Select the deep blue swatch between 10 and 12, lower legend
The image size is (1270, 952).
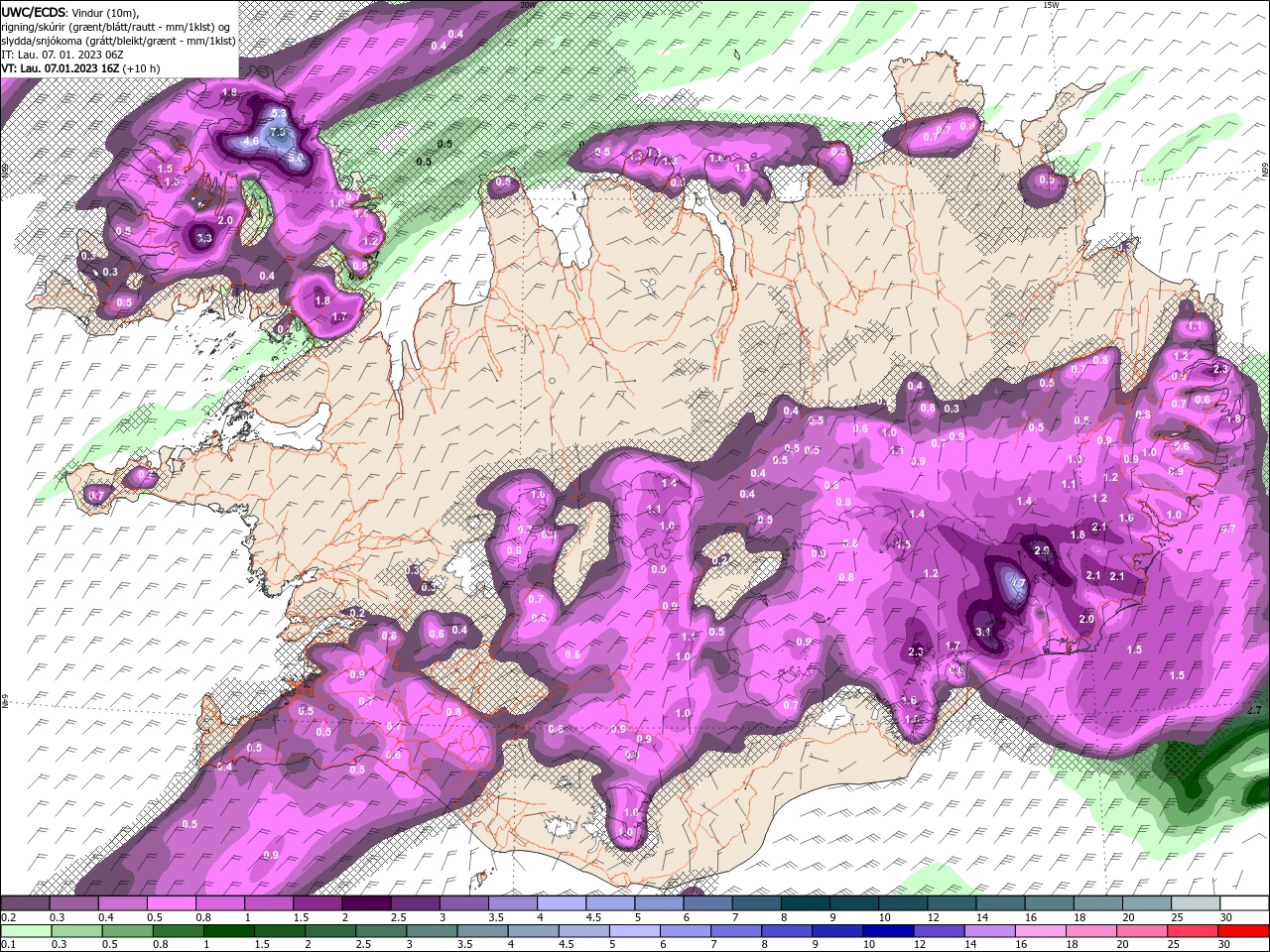pyautogui.click(x=888, y=931)
